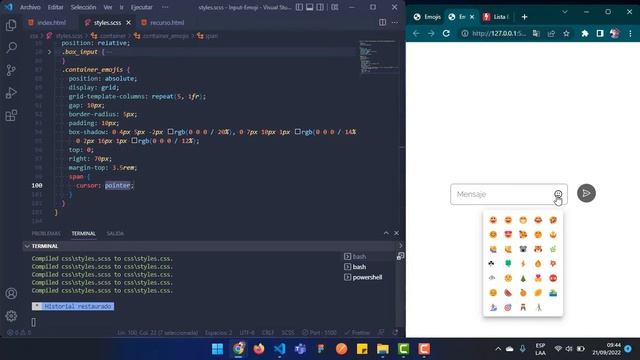Open the Ver menu
The height and width of the screenshot is (360, 640).
pyautogui.click(x=107, y=7)
